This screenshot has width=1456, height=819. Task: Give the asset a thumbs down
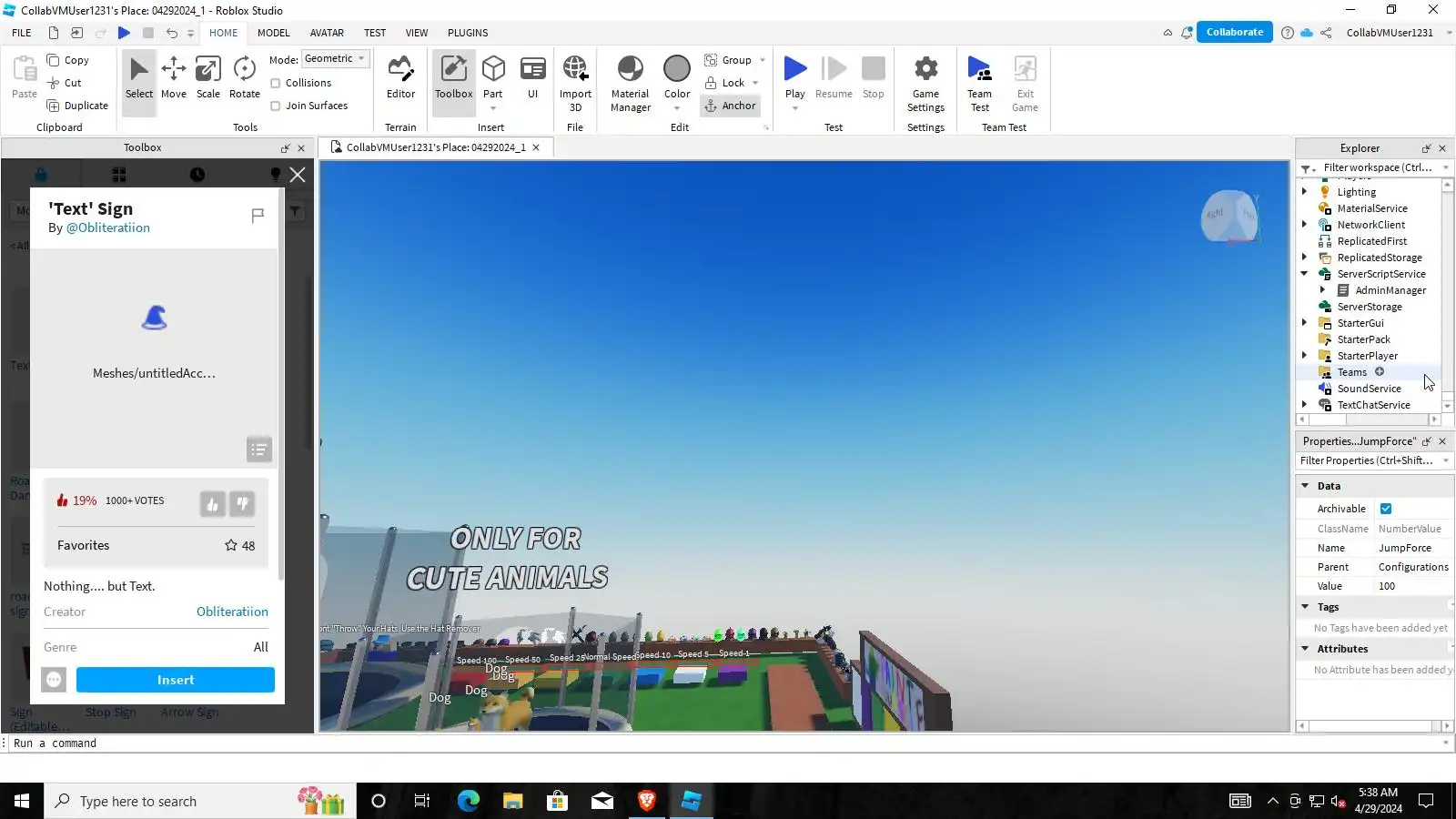pyautogui.click(x=242, y=504)
